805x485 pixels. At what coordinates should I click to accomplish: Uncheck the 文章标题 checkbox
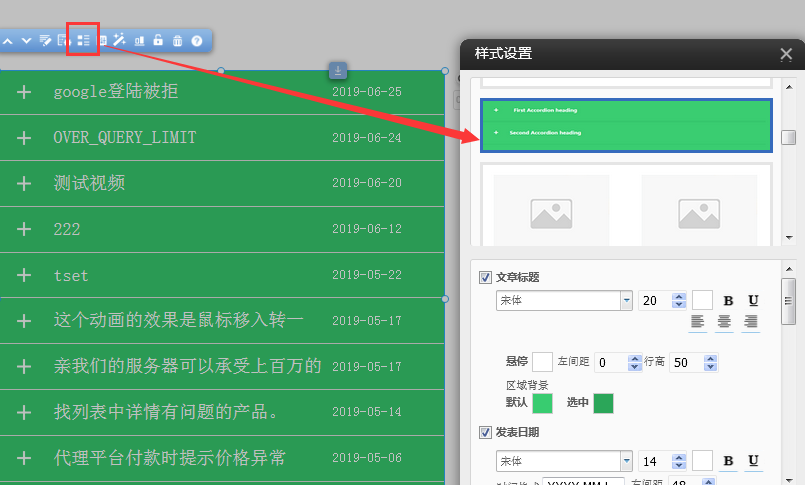(x=485, y=277)
